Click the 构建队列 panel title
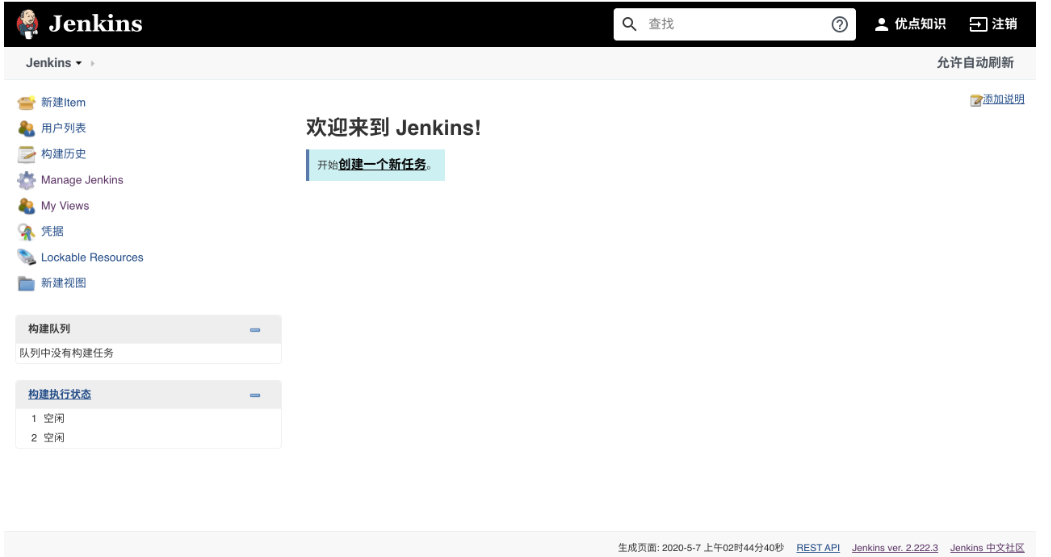 tap(49, 328)
